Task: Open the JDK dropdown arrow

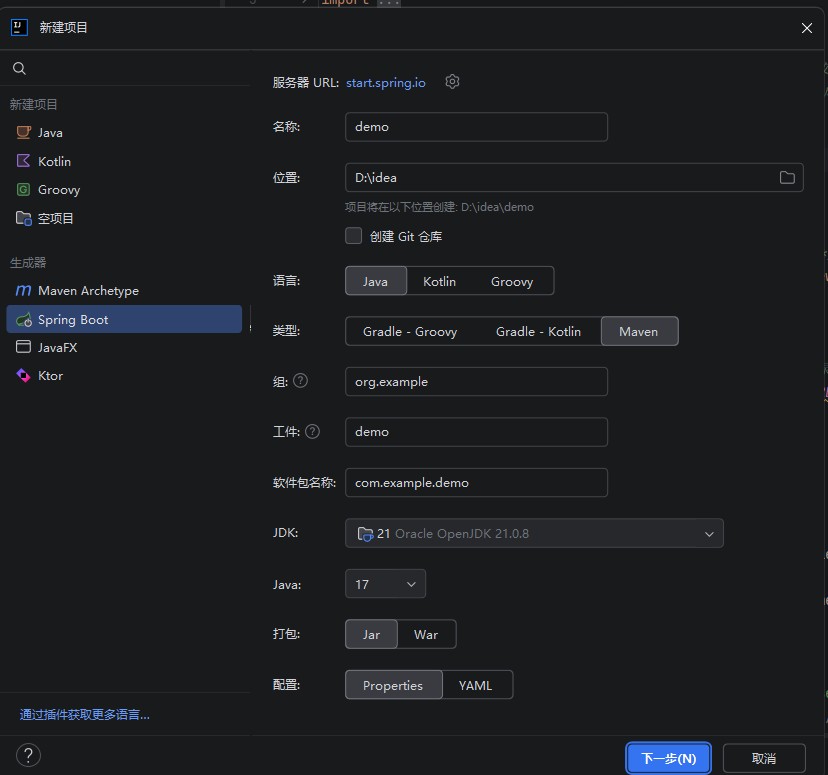Action: 709,534
